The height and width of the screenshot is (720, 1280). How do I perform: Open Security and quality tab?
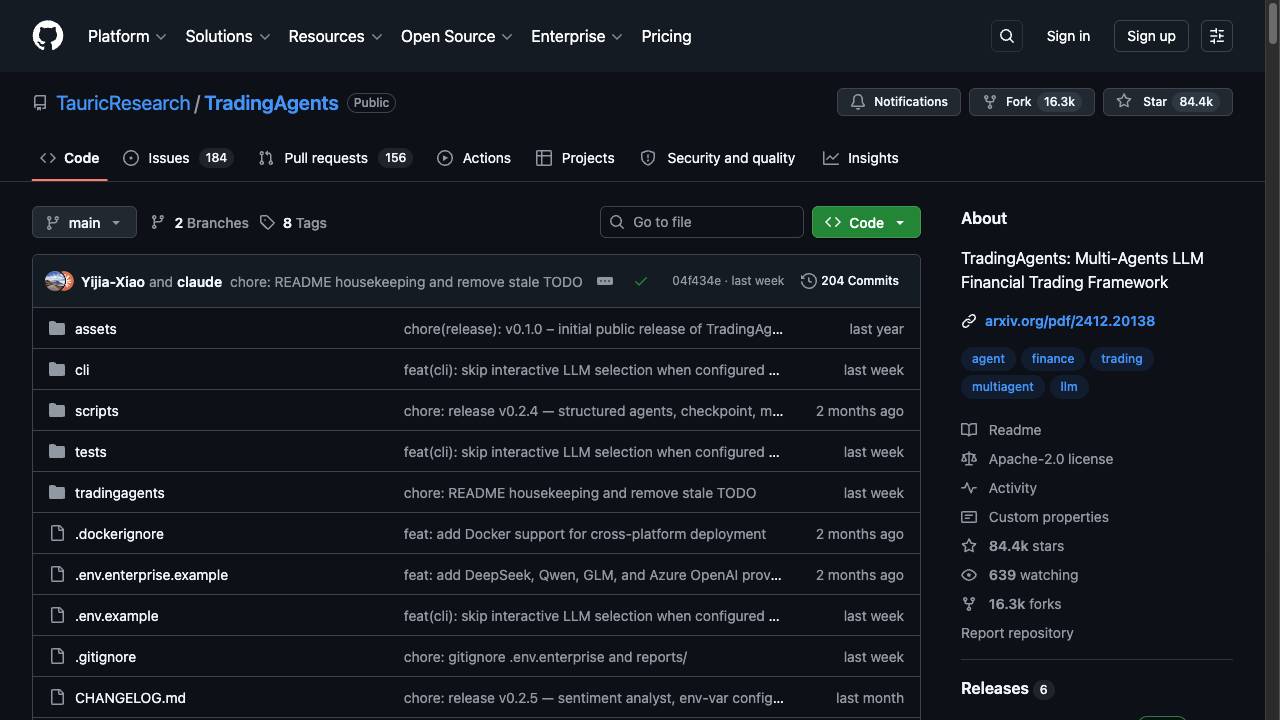717,158
